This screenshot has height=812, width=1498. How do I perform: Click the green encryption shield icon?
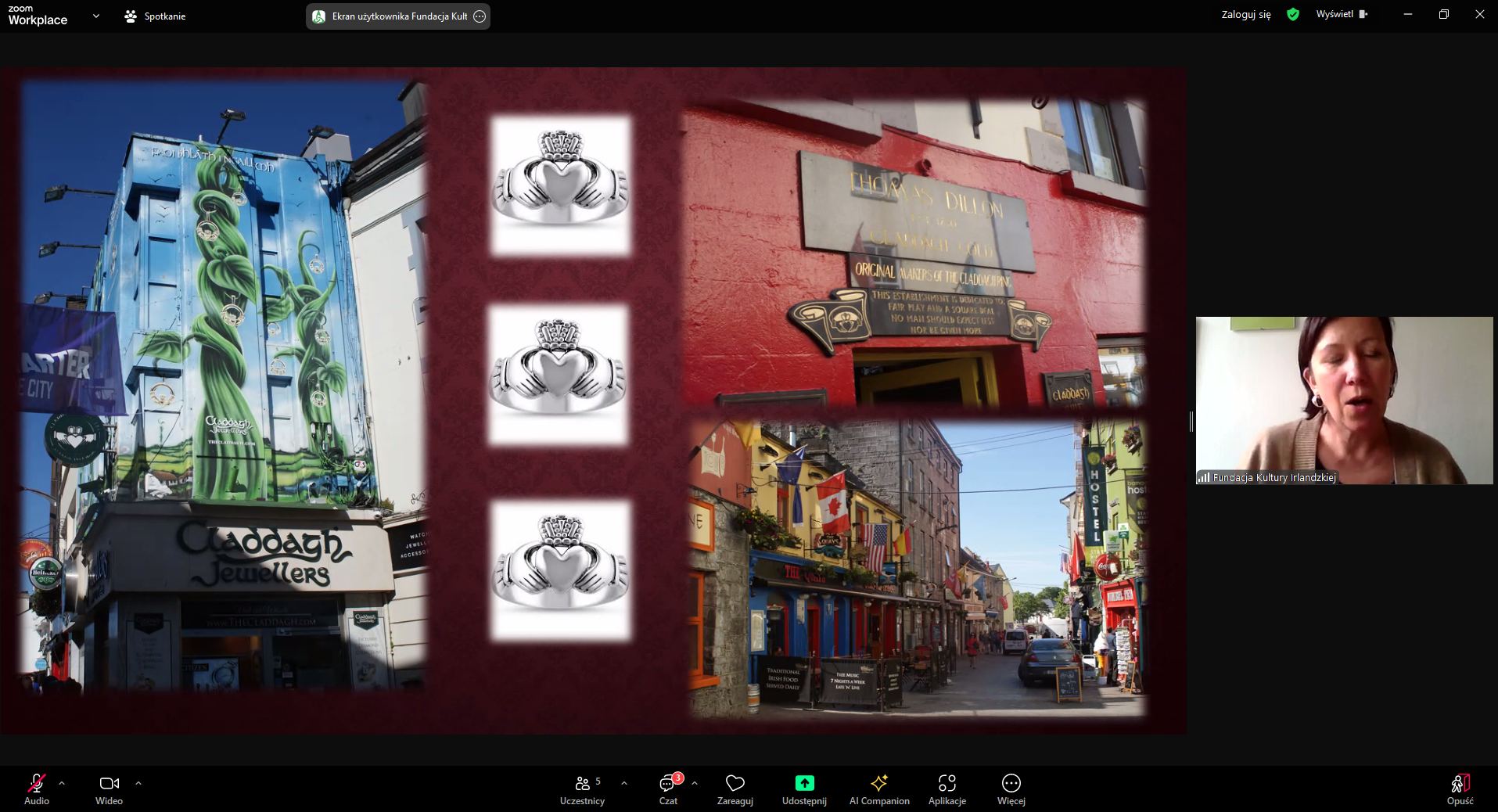(1293, 15)
